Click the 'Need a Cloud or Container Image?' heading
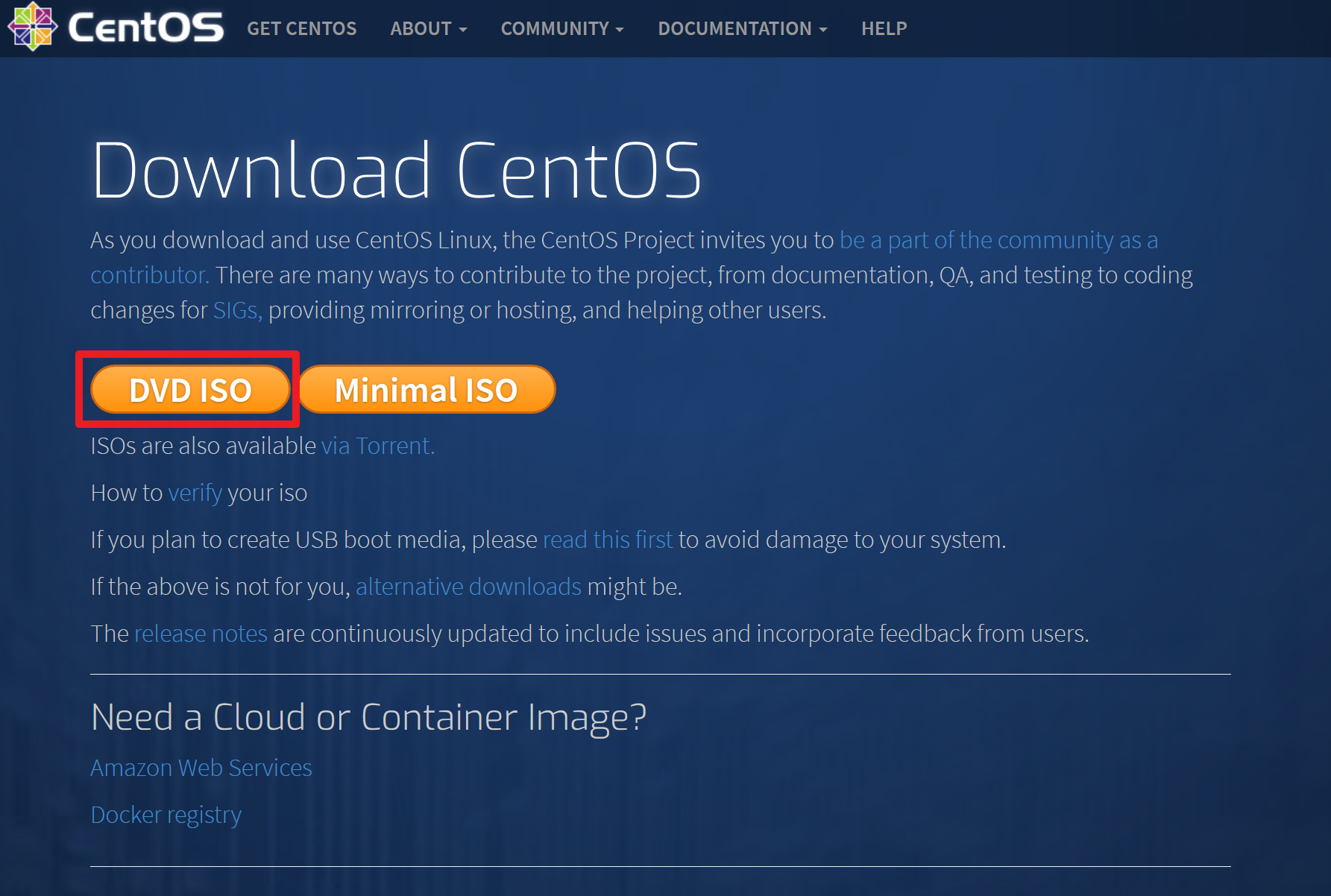The image size is (1331, 896). coord(368,717)
